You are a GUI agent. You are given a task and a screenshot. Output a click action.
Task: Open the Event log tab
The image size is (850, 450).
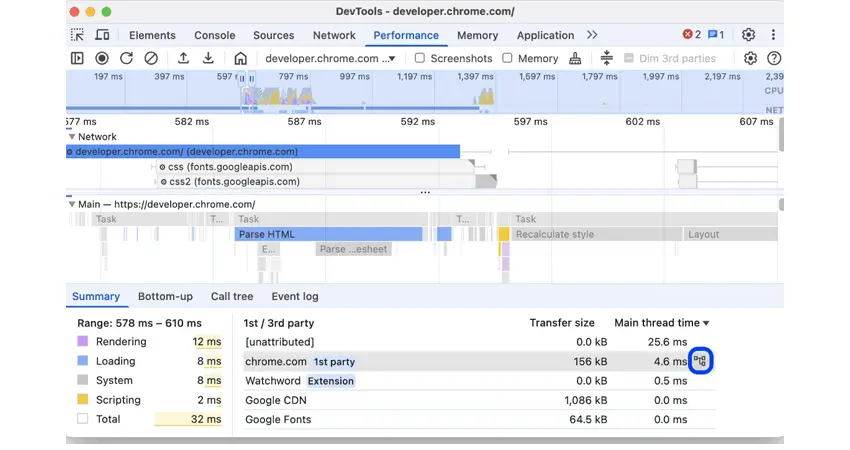295,297
